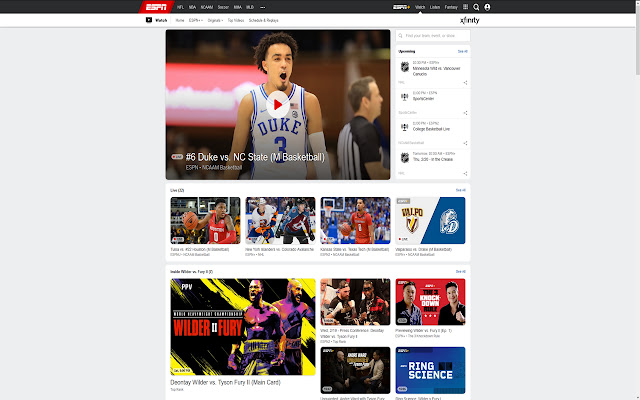
Task: Open Kansas State vs. Texas Tech thumbnail
Action: tap(355, 220)
